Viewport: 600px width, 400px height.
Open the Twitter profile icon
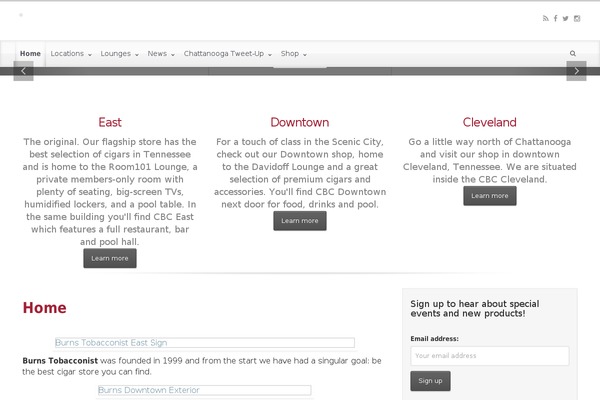(566, 18)
